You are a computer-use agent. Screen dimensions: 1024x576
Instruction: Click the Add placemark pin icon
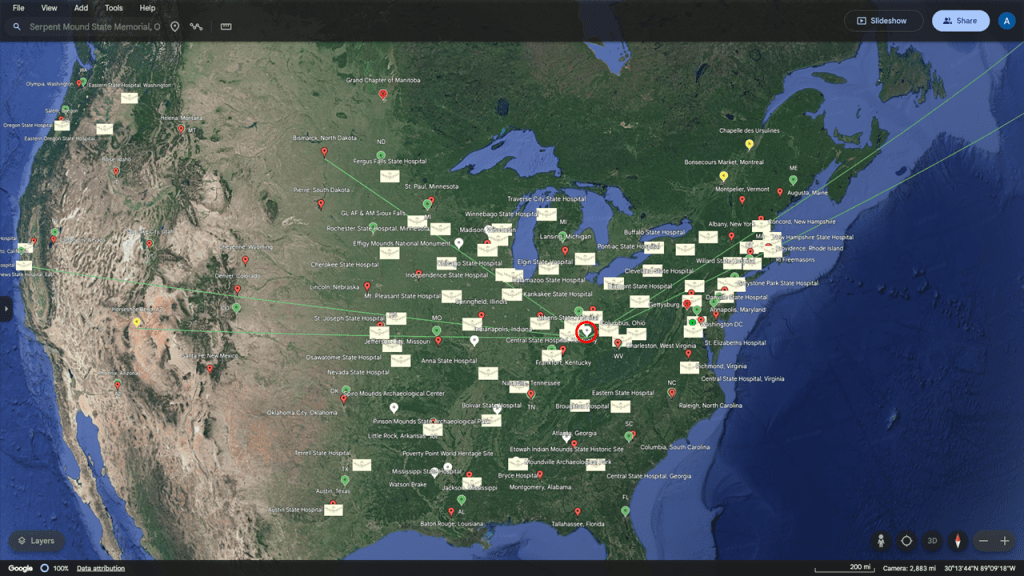click(174, 26)
